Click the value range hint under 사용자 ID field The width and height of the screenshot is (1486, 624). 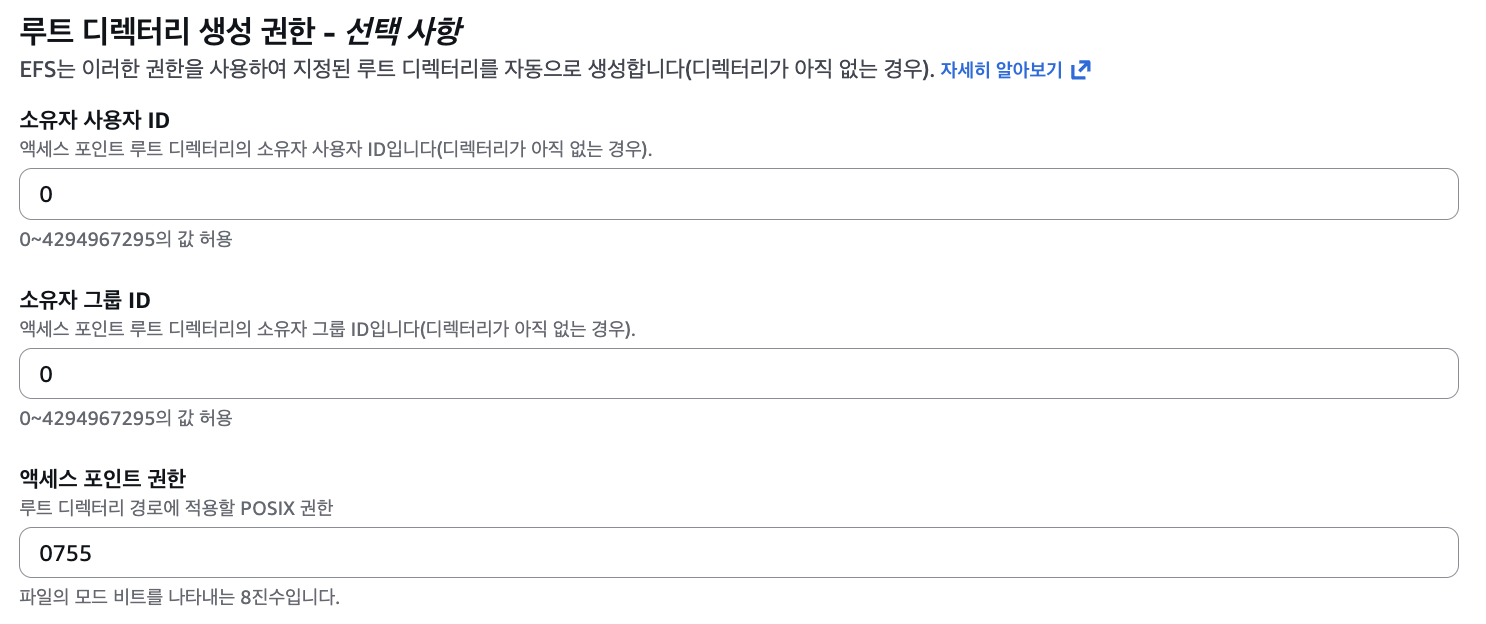[x=126, y=239]
